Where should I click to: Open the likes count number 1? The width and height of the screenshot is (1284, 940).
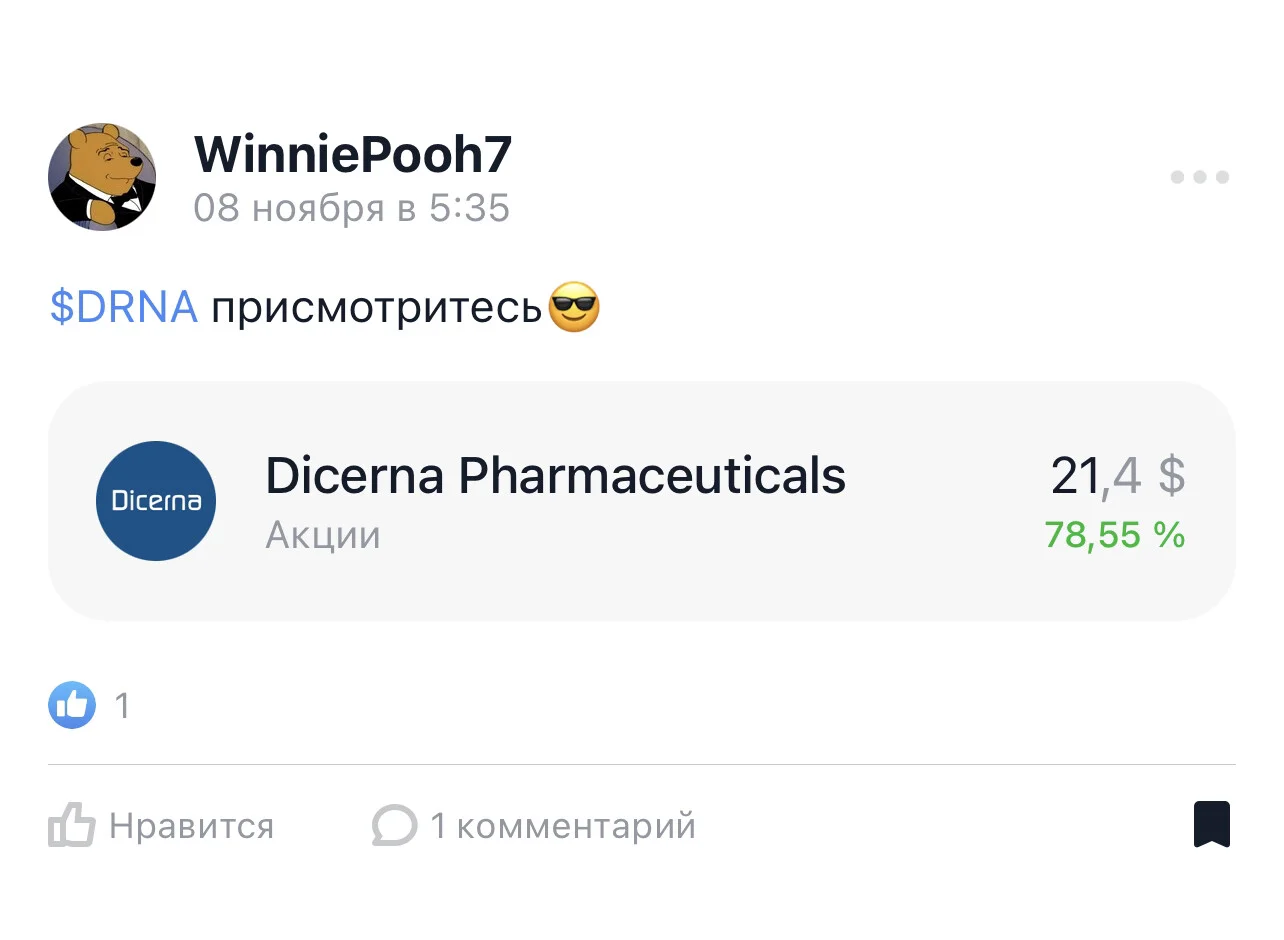[x=123, y=706]
